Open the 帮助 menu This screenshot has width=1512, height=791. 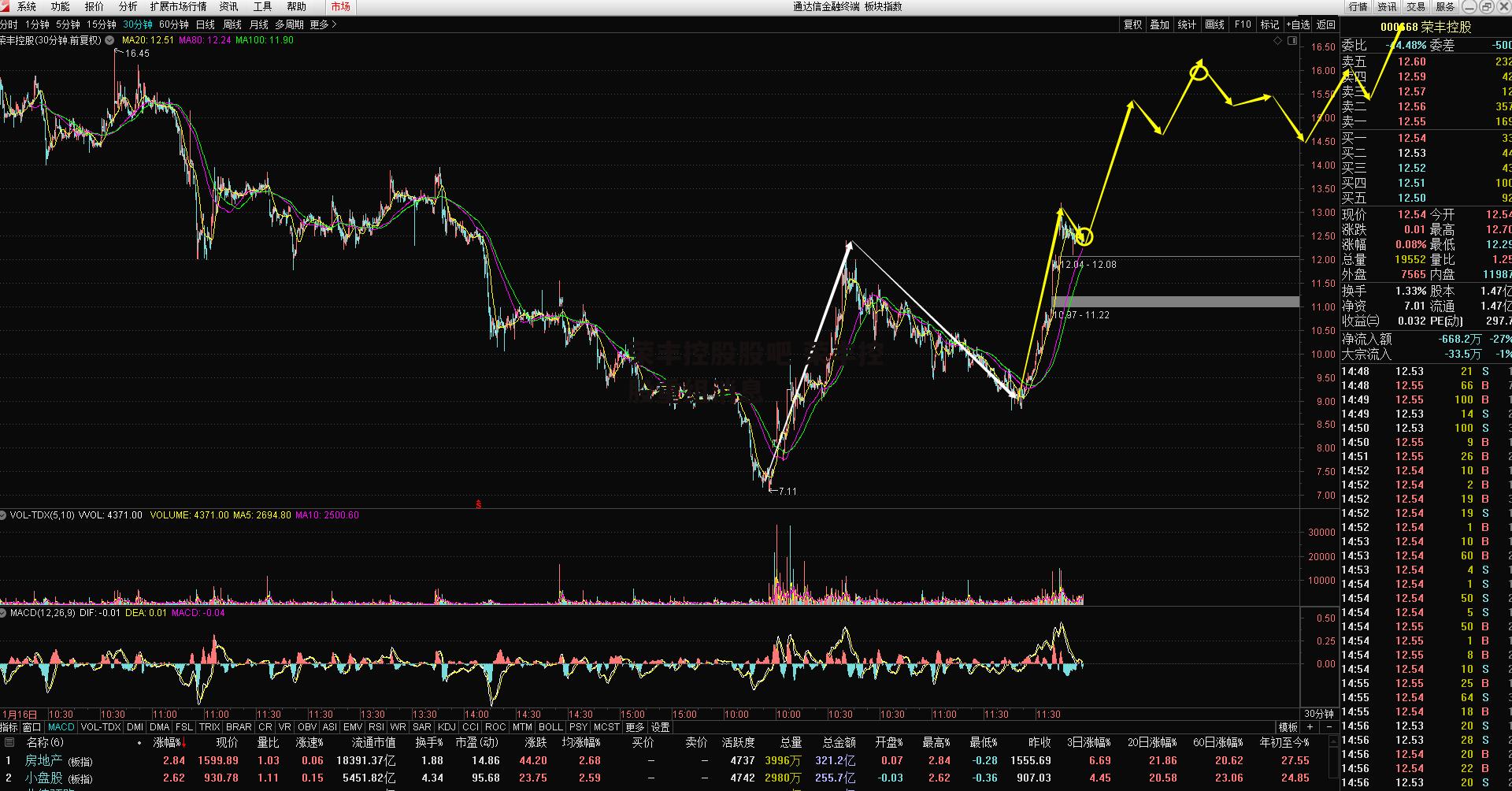pos(296,6)
